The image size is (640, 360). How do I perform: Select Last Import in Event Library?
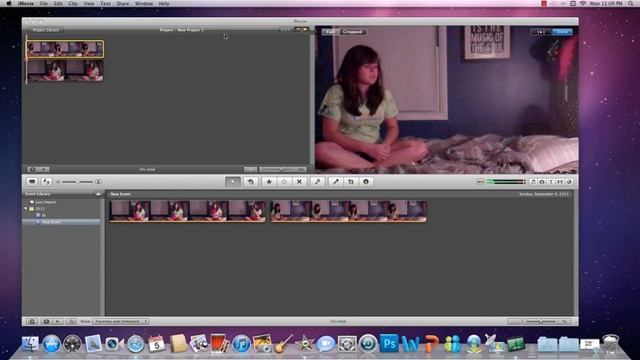(x=45, y=202)
